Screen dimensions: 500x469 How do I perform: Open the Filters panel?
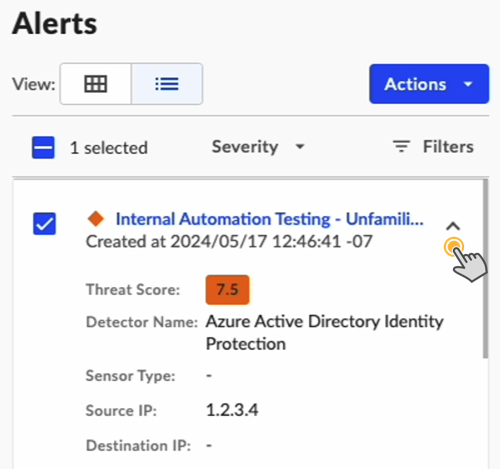(x=433, y=147)
